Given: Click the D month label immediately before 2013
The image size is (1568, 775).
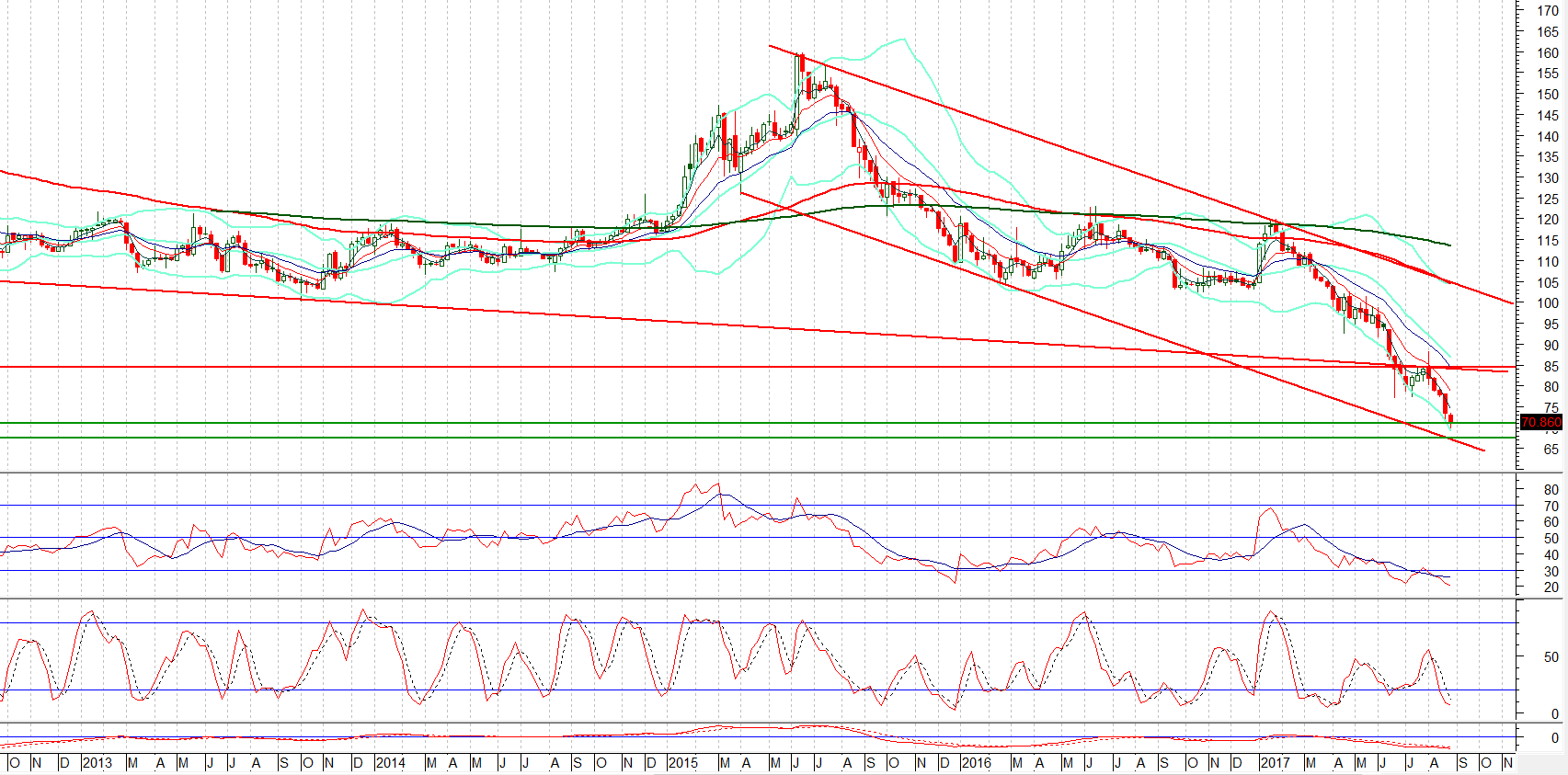Looking at the screenshot, I should tap(64, 763).
